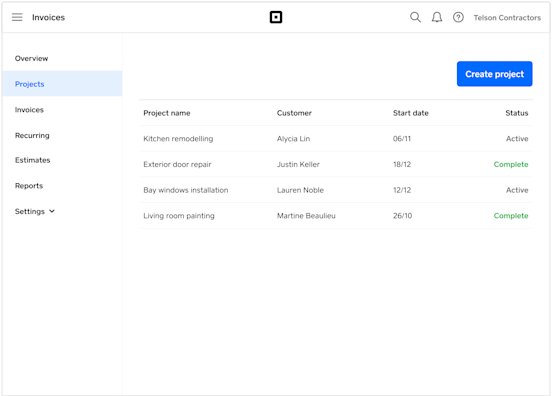The height and width of the screenshot is (396, 552).
Task: Click start date 06/11
Action: click(402, 139)
